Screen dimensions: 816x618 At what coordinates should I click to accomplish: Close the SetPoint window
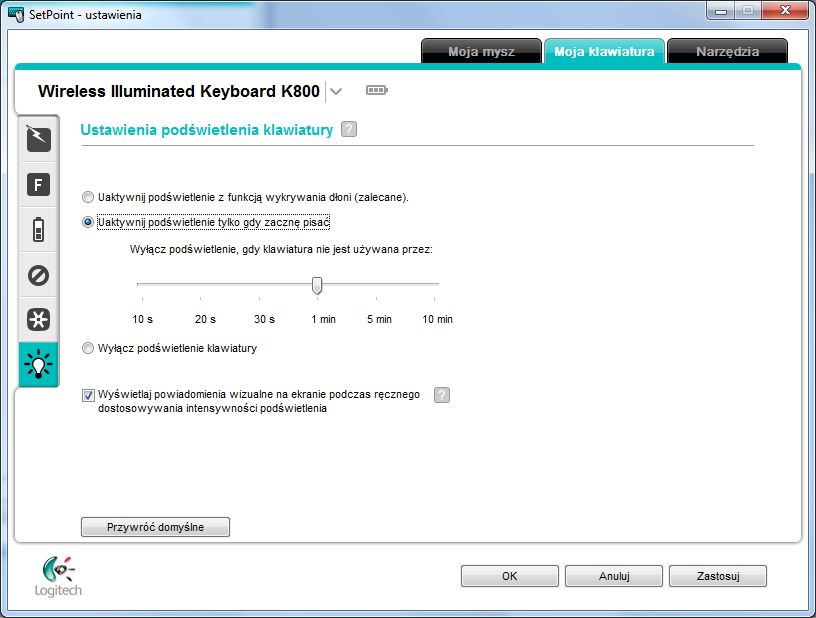pos(785,11)
